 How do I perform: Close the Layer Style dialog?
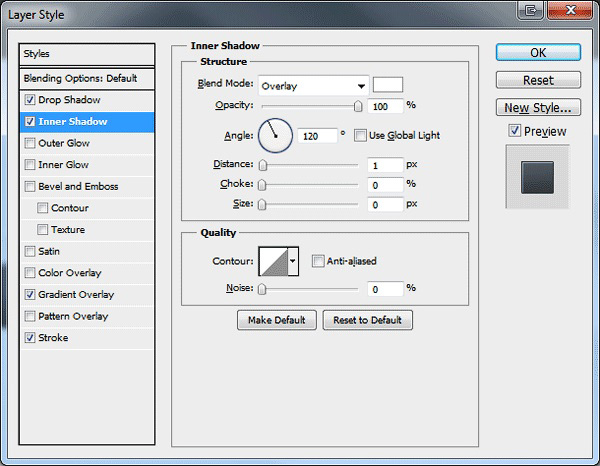coord(570,10)
